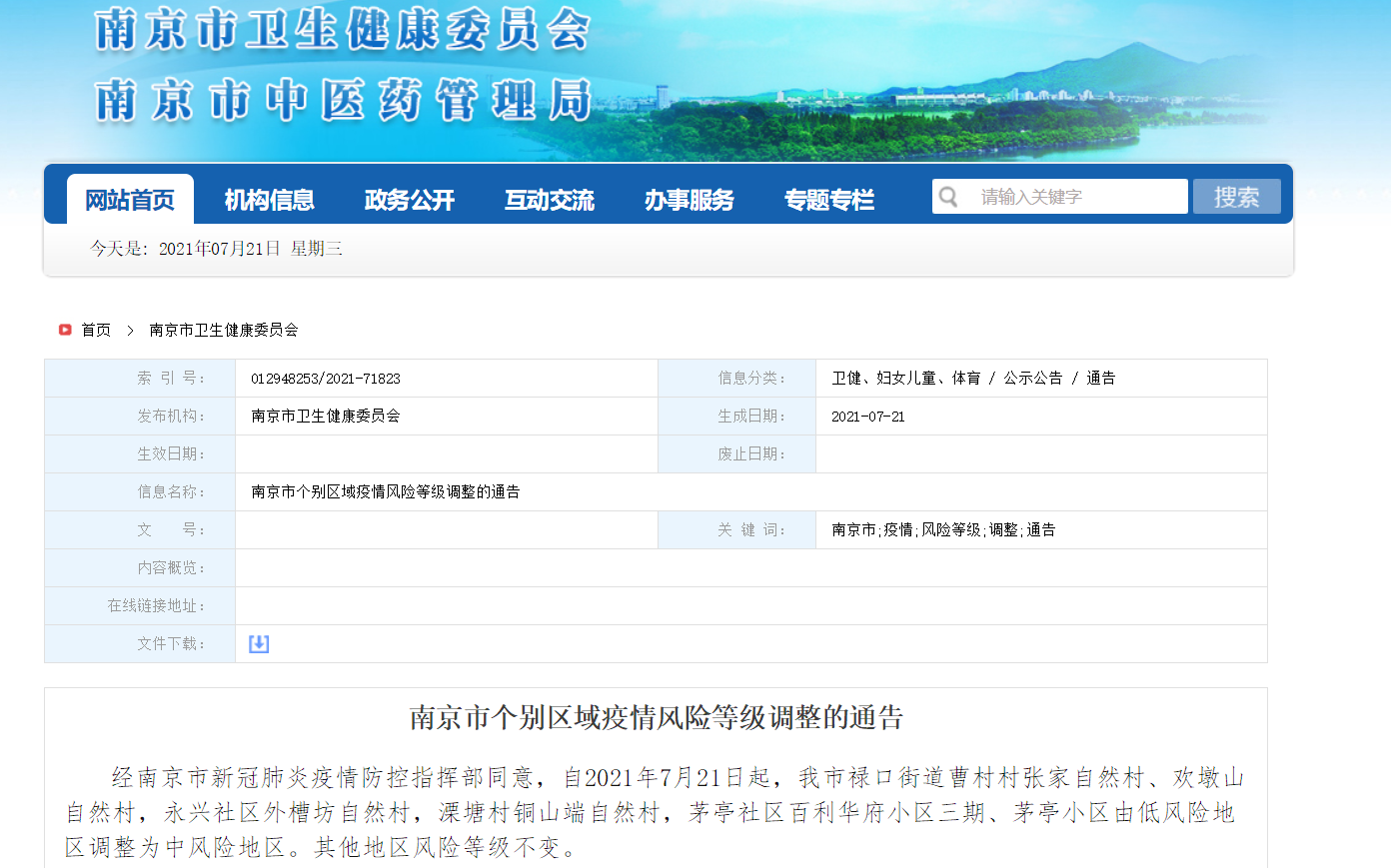Open the 南京市卫生健康委员会 breadcrumb link
Screen dimensions: 1391x868
click(224, 330)
